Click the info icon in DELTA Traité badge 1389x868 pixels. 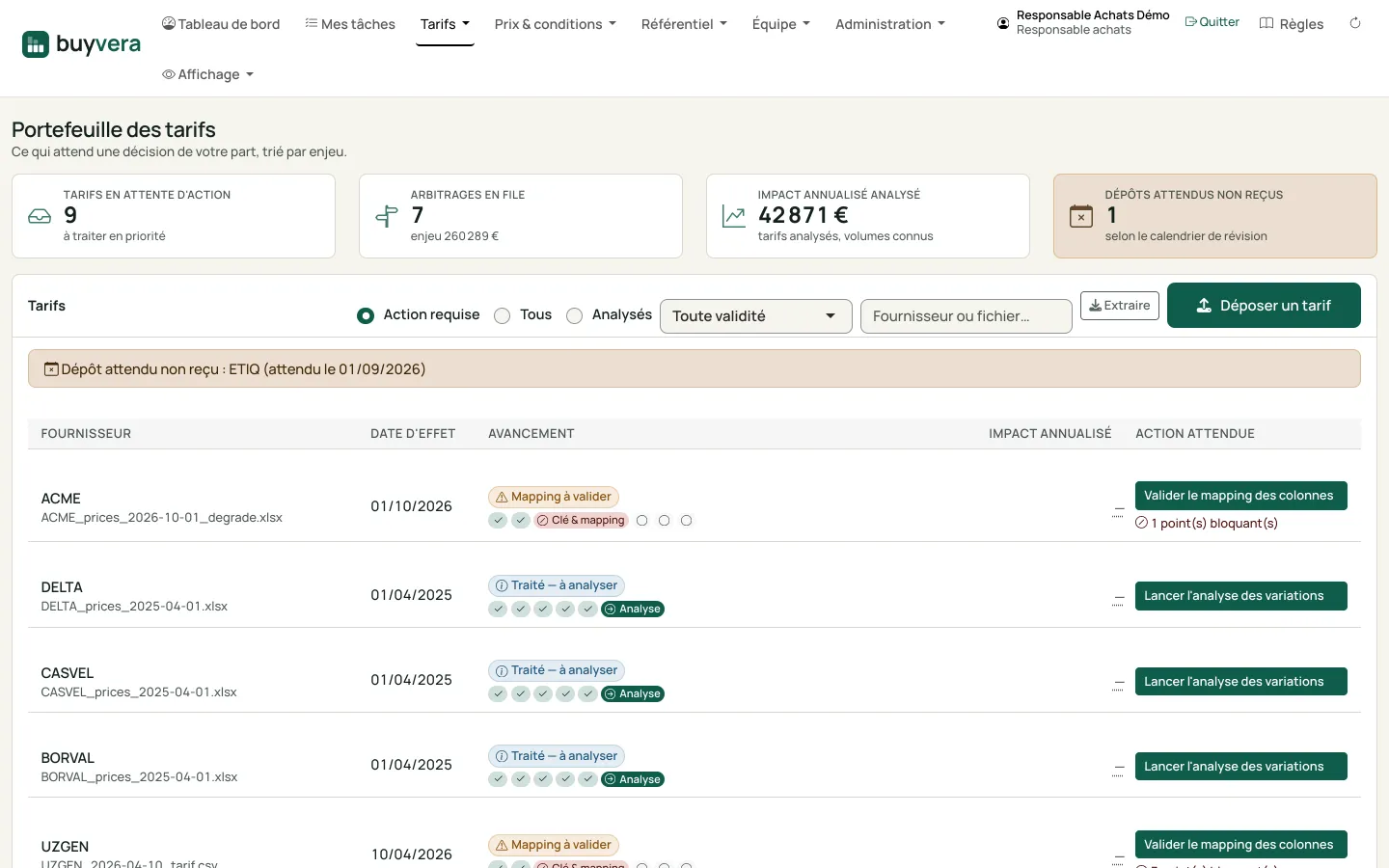502,585
